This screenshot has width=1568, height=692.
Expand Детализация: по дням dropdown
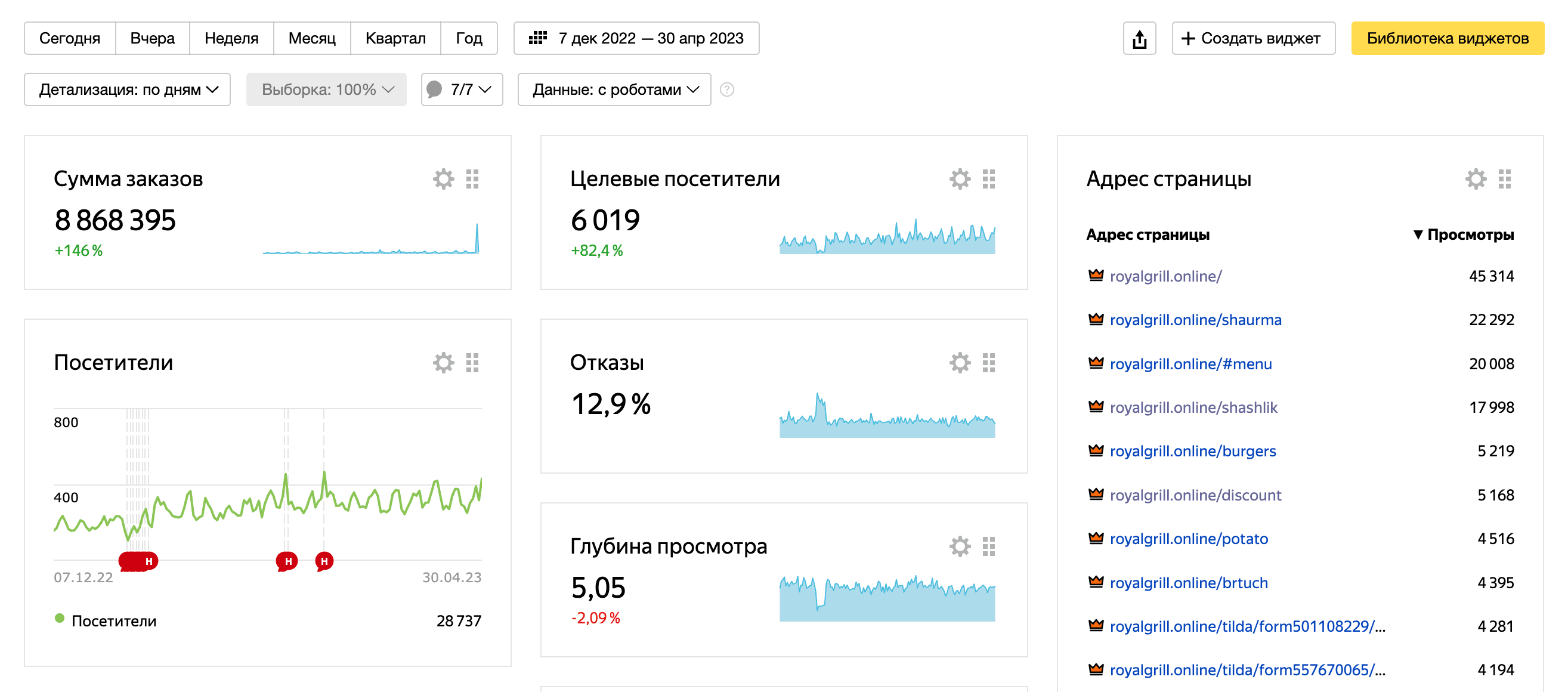tap(127, 89)
